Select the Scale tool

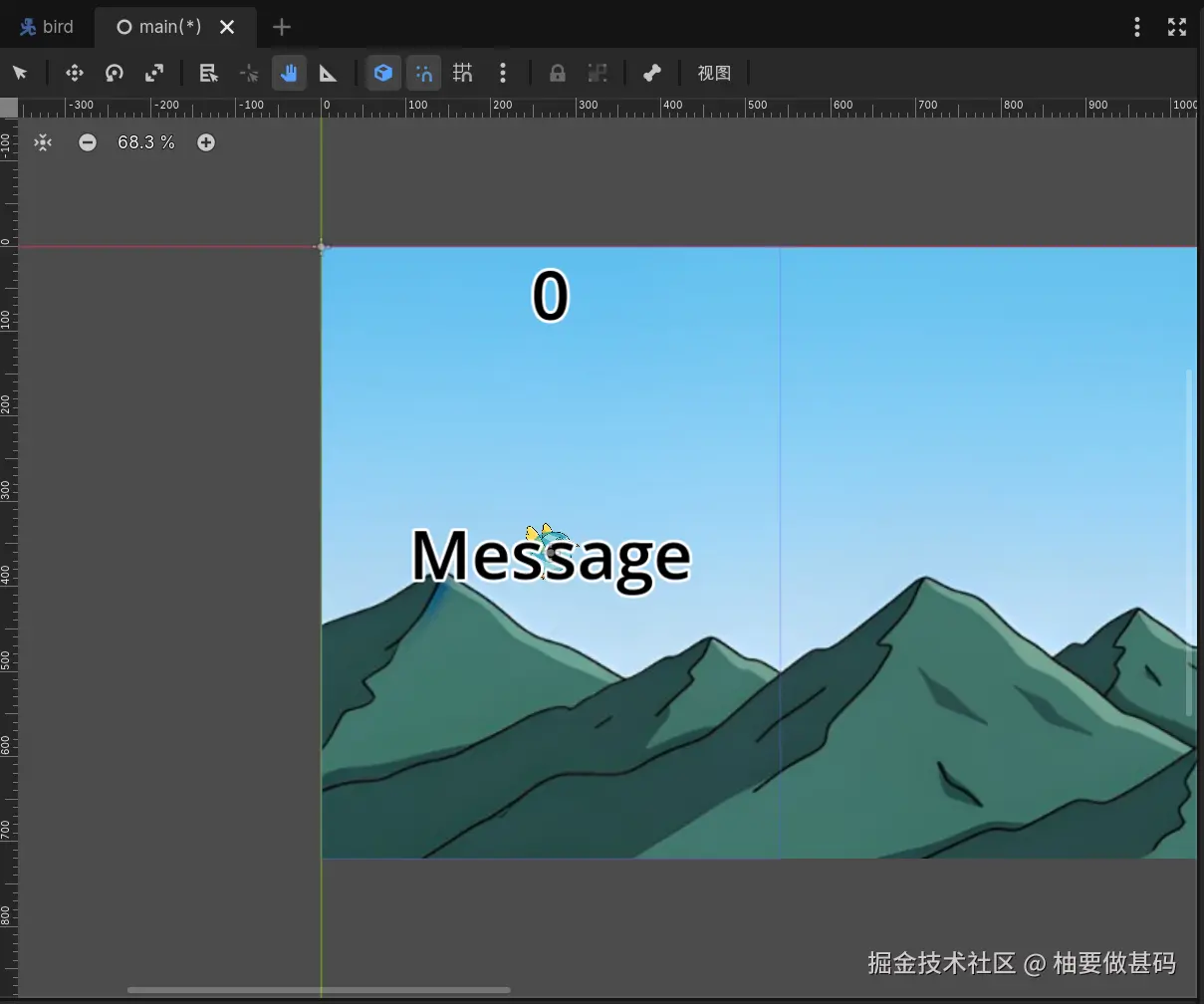click(154, 73)
